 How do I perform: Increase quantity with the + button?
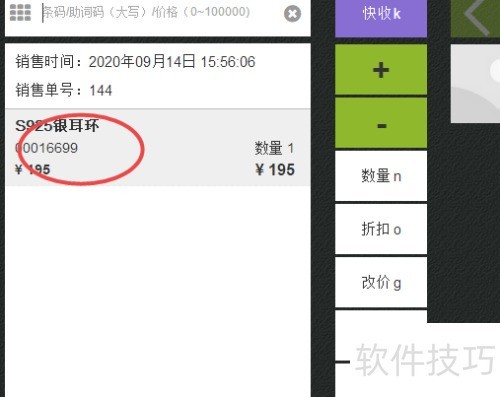pyautogui.click(x=381, y=70)
